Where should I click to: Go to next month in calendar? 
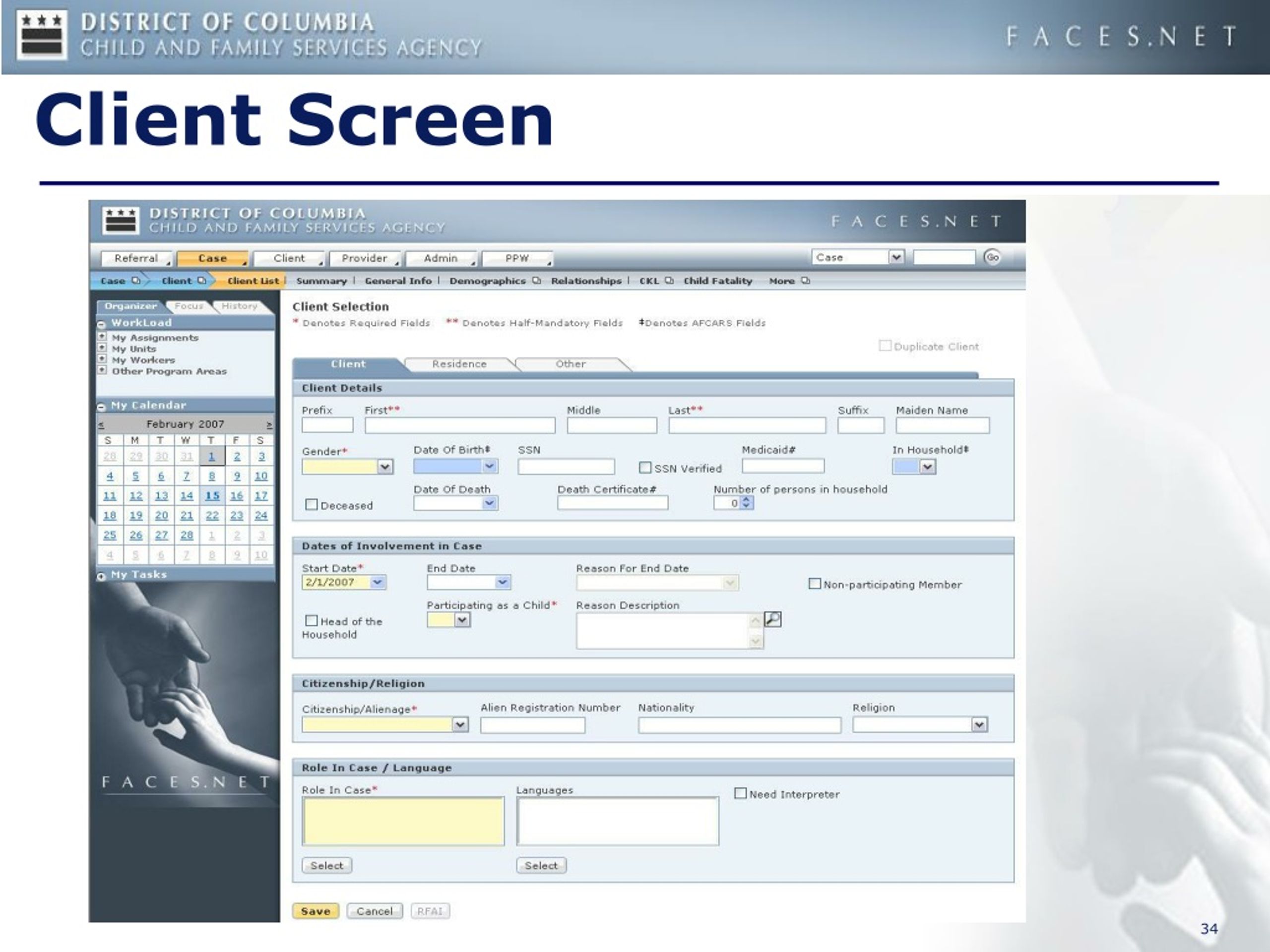click(x=269, y=424)
